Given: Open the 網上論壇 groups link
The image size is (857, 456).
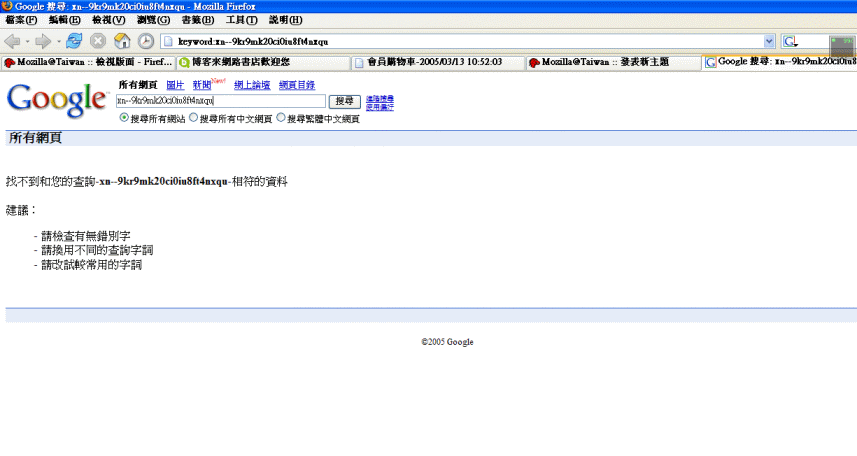Looking at the screenshot, I should point(252,85).
